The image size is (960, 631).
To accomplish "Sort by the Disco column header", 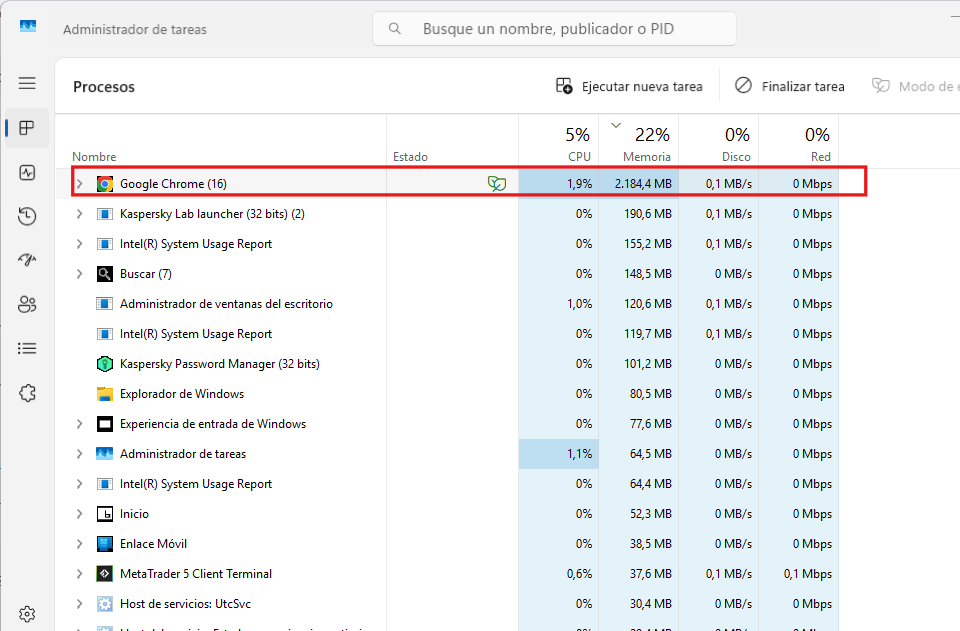I will point(719,141).
